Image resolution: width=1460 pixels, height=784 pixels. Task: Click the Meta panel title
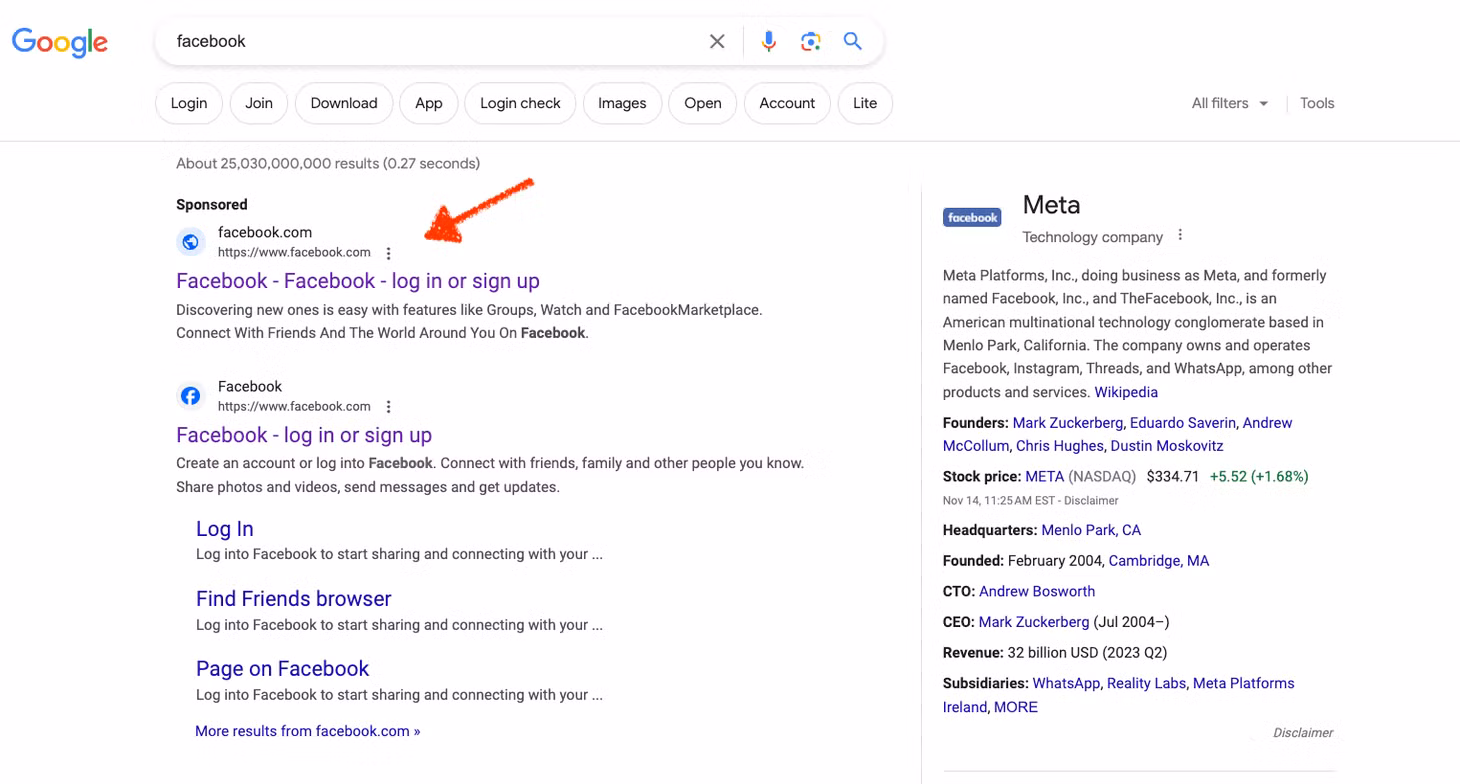(x=1051, y=205)
